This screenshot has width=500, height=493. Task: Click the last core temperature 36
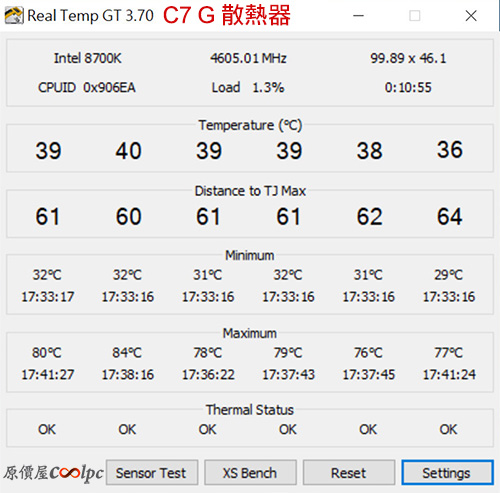tap(450, 149)
